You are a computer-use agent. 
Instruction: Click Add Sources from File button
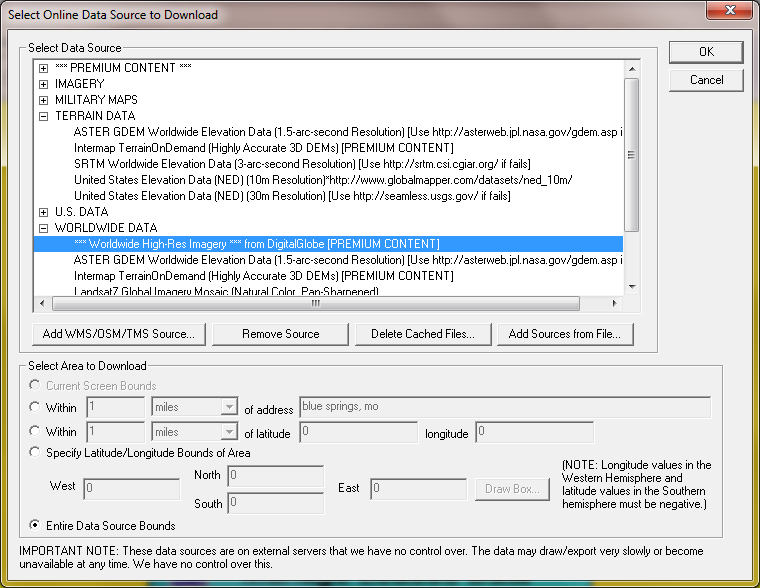click(566, 334)
